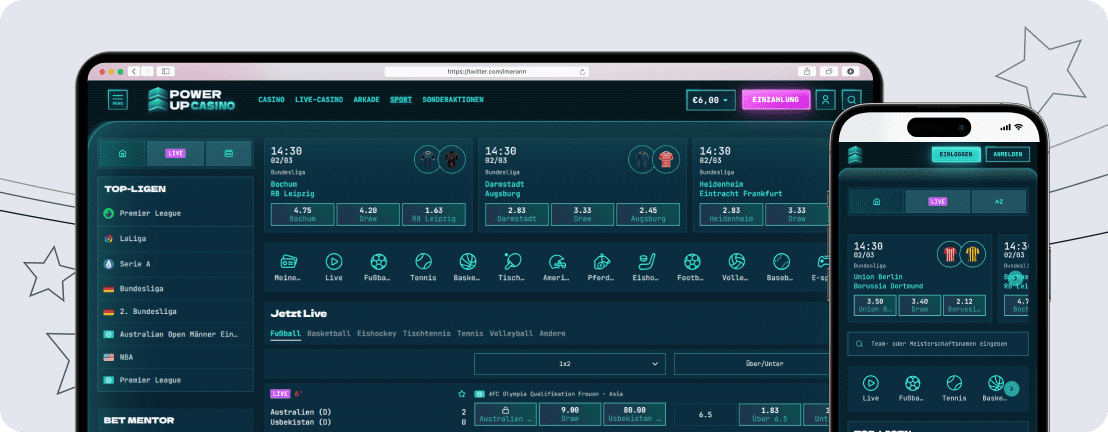Screen dimensions: 1108x432
Task: Click EINLOGGEN on phone screen
Action: point(956,154)
